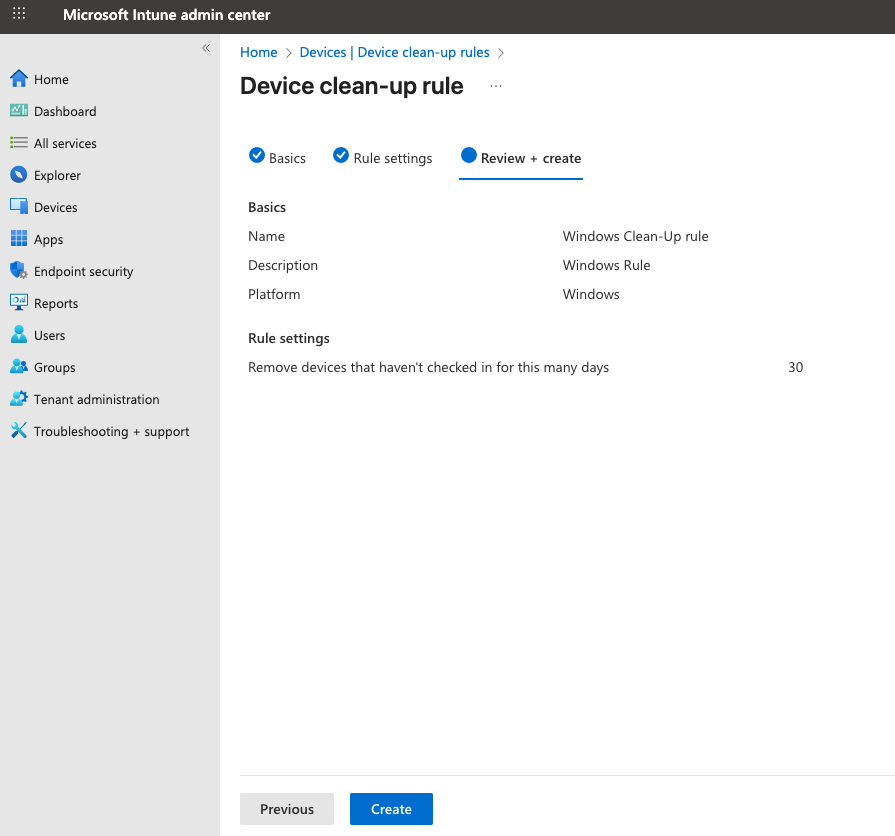Open the Reports icon in sidebar
This screenshot has height=836, width=895.
pos(18,303)
